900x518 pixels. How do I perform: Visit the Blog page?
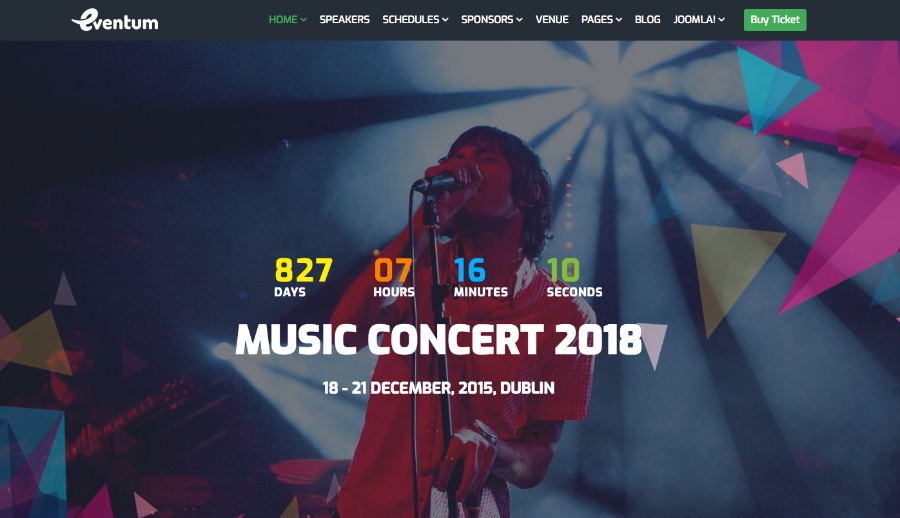coord(647,20)
